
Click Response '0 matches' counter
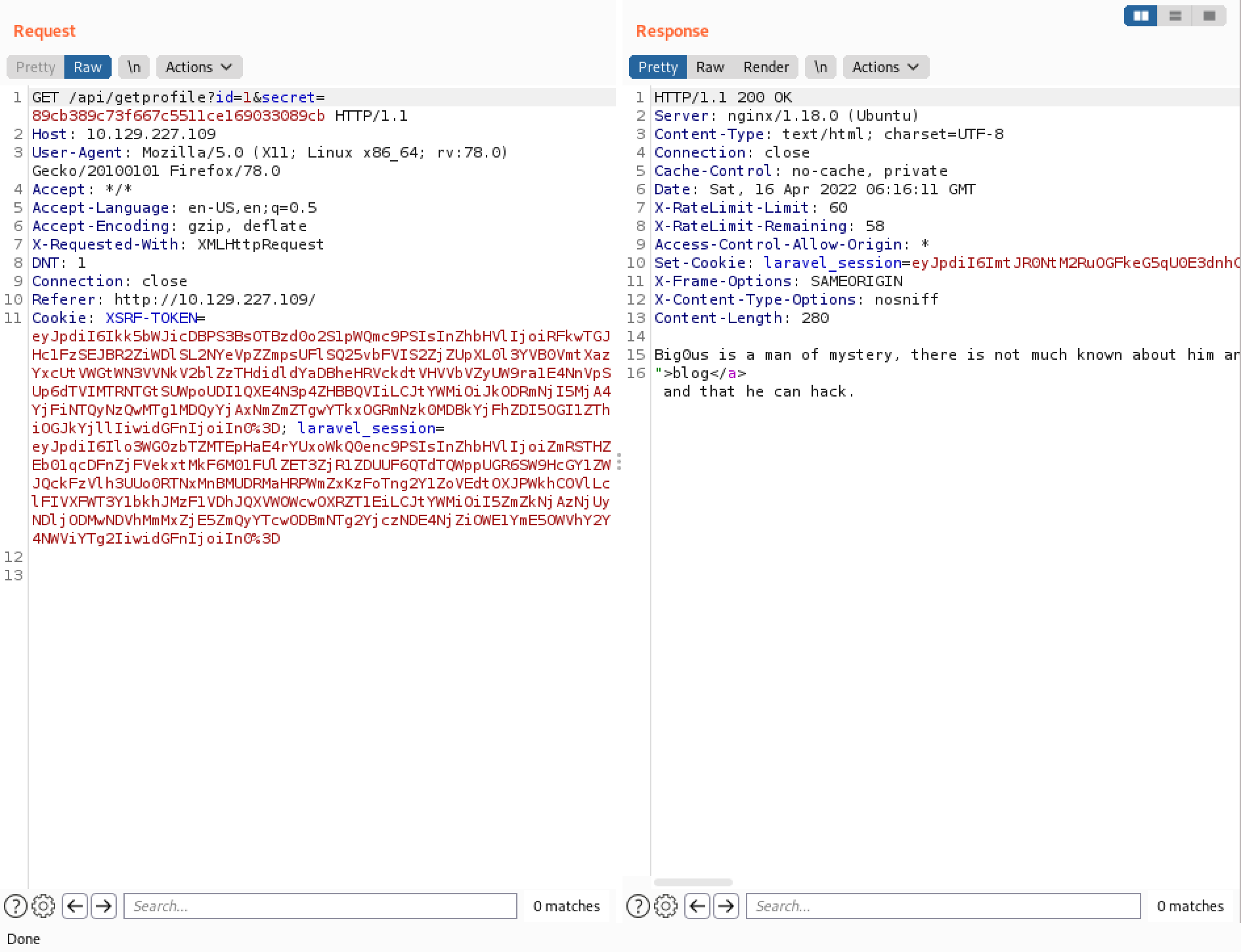tap(1190, 906)
